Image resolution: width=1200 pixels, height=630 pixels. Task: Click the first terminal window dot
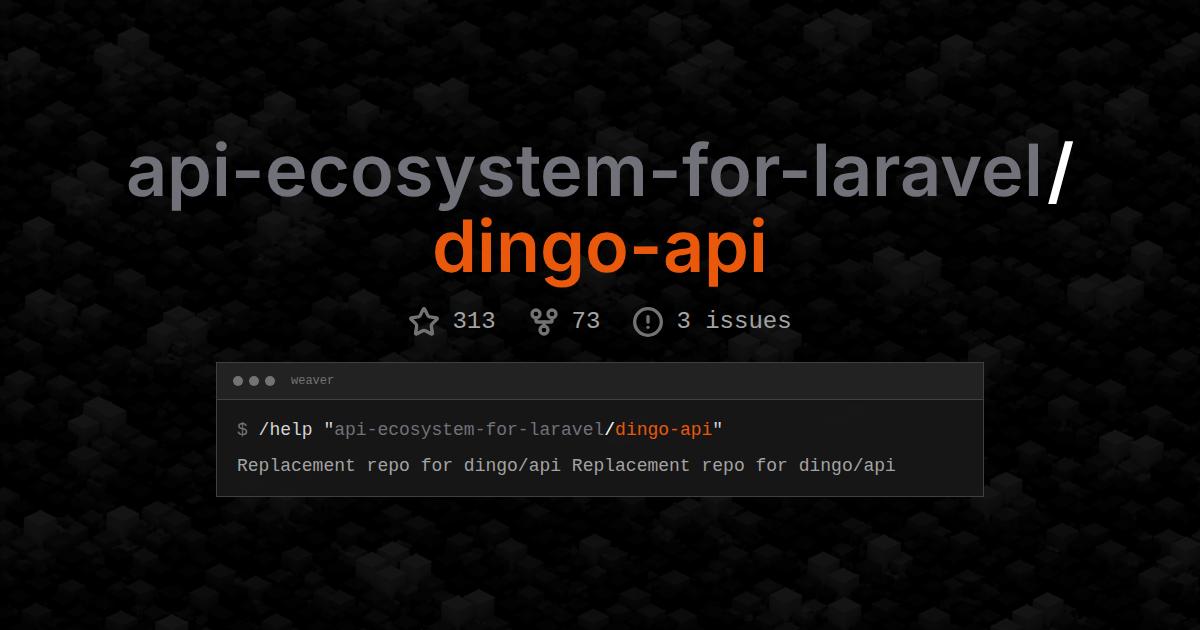point(238,381)
